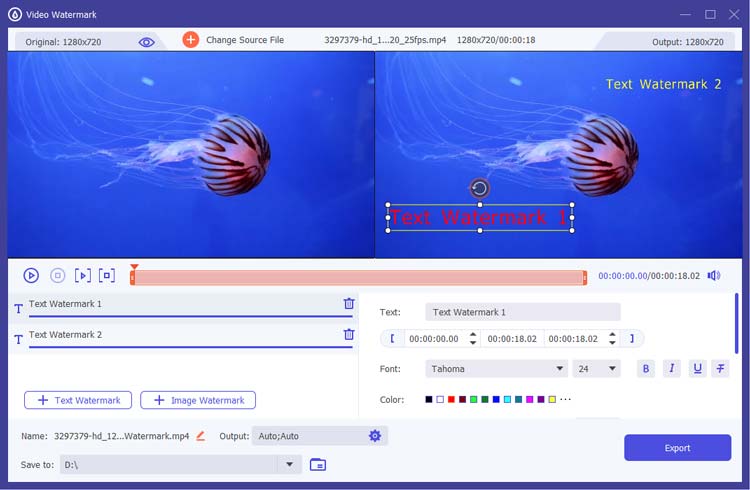Mute the preview volume speaker icon

point(714,275)
